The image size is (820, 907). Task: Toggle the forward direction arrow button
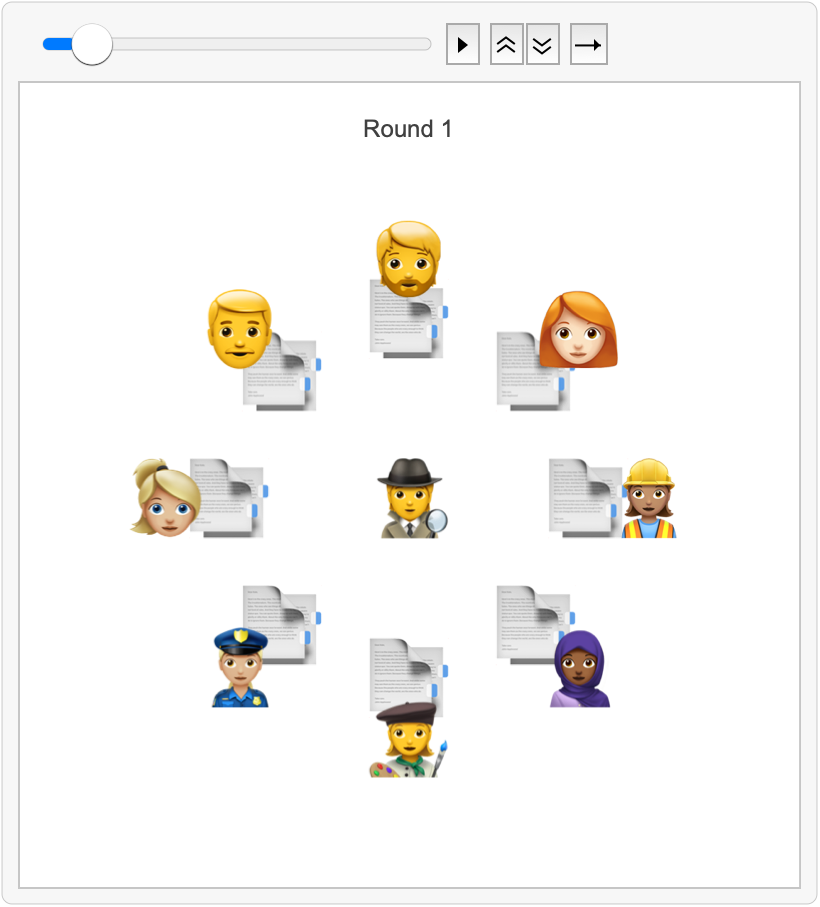click(x=589, y=45)
